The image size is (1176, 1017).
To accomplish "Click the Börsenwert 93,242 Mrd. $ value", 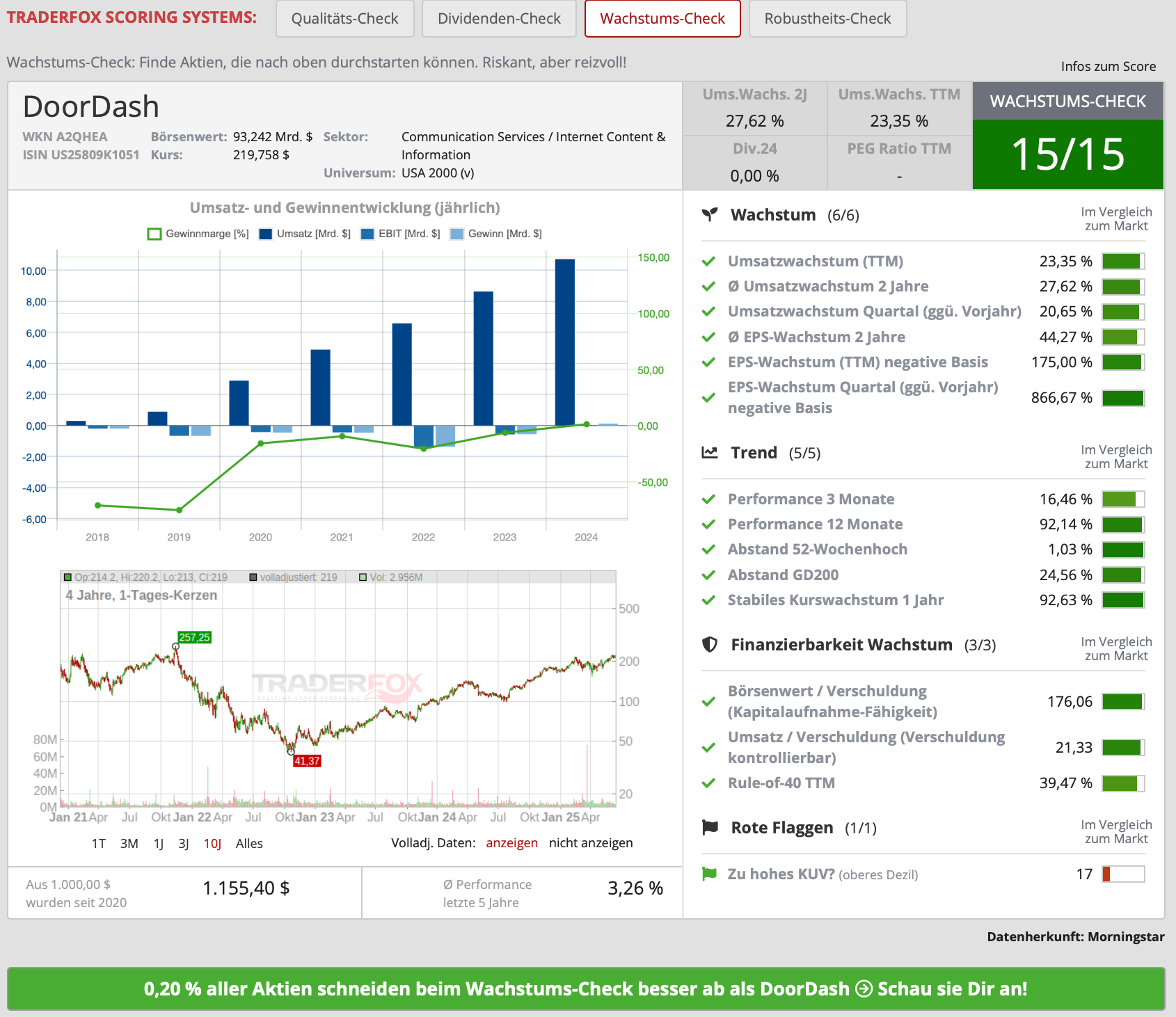I will coord(273,136).
